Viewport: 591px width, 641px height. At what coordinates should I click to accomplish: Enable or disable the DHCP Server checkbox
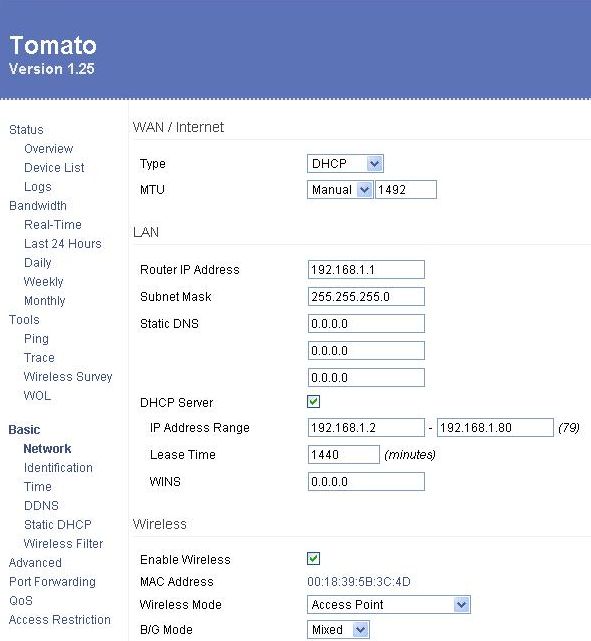pyautogui.click(x=313, y=401)
